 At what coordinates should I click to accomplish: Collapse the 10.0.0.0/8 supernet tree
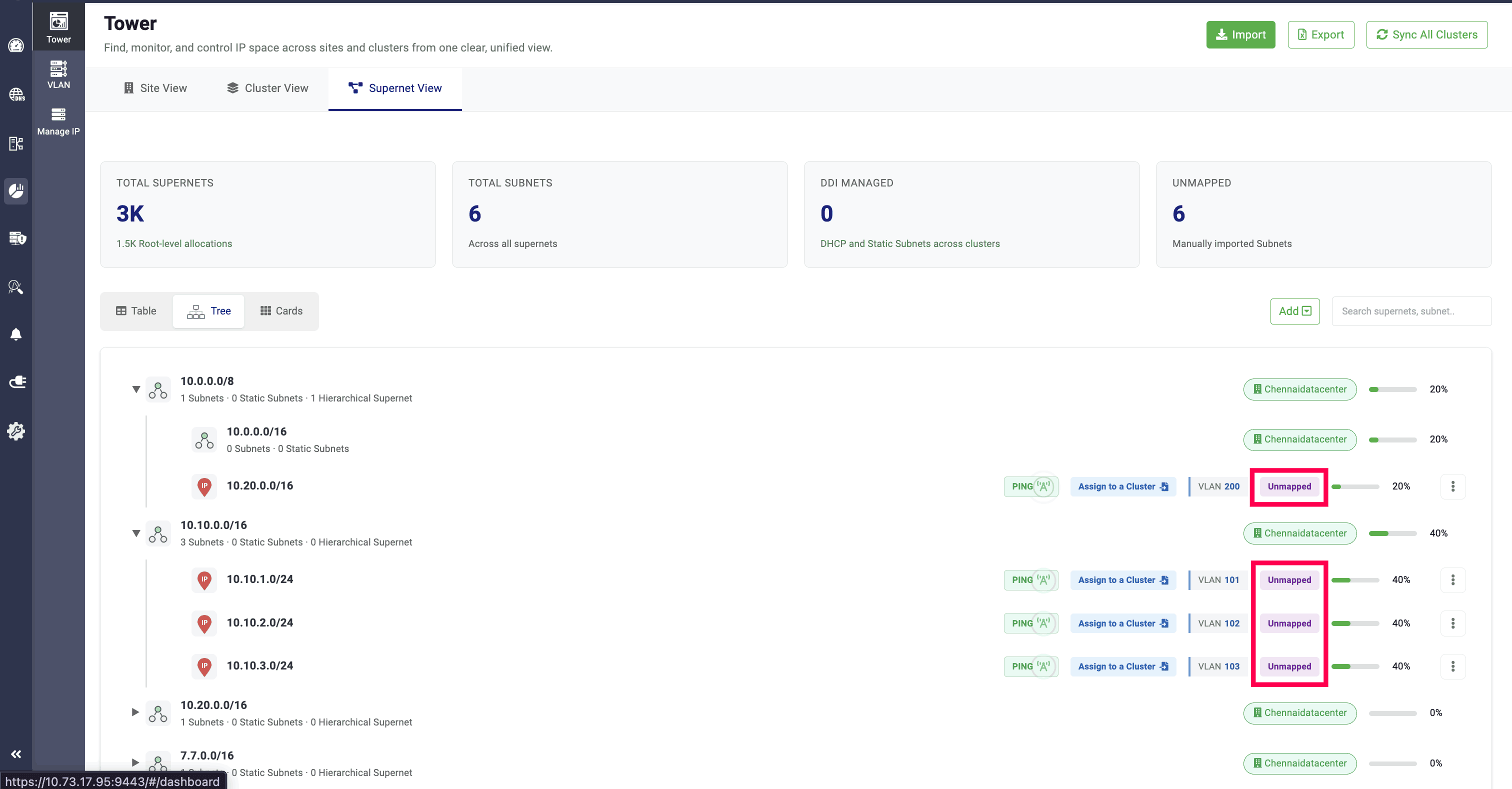[135, 388]
